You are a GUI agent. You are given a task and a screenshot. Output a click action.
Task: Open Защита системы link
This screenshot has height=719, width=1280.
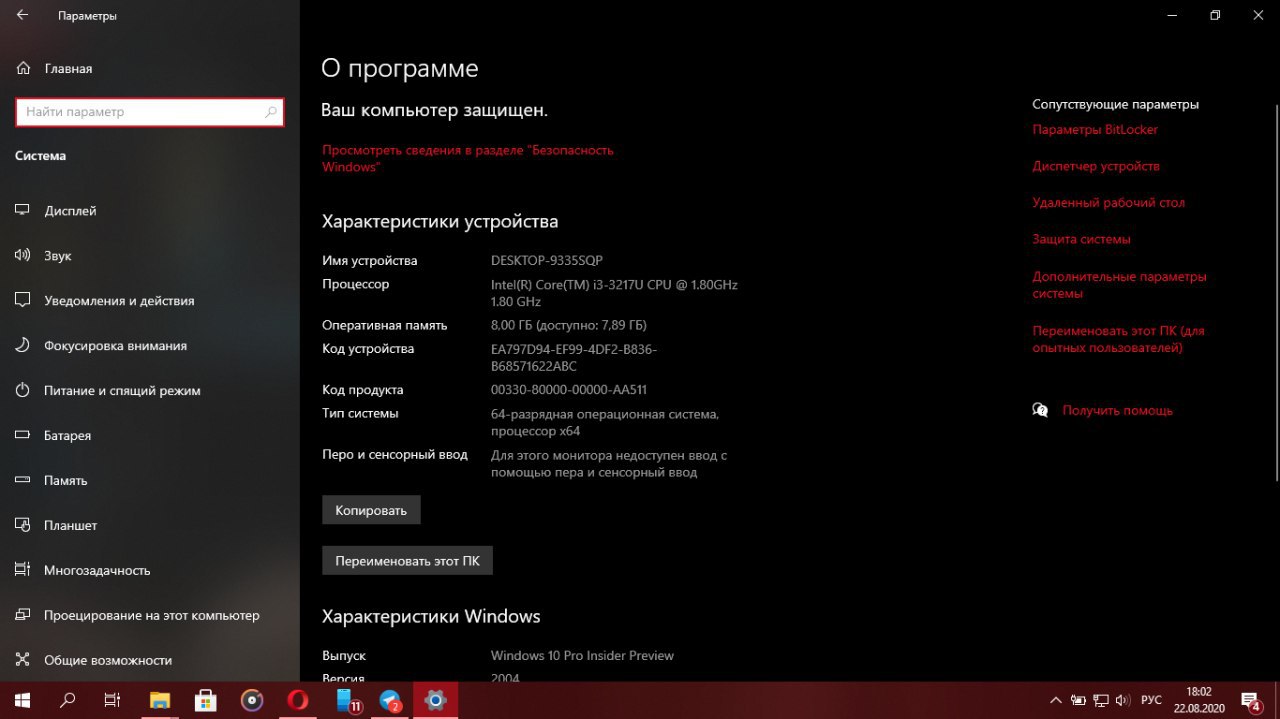coord(1081,240)
